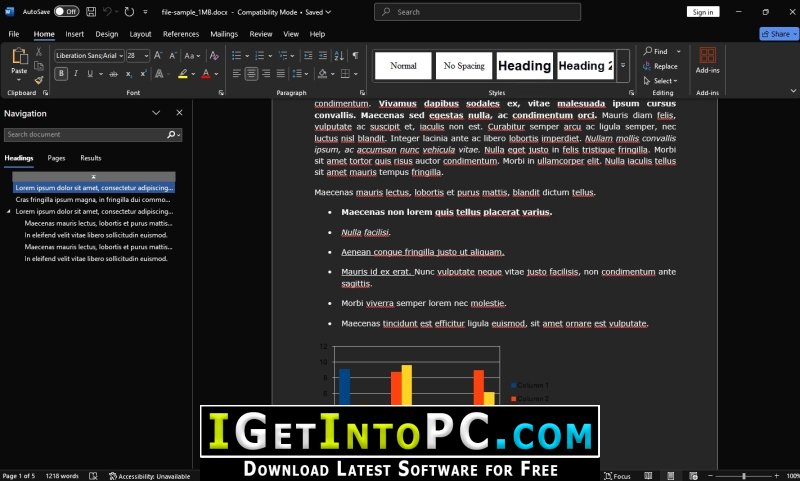Click the Accessibility status indicator

point(149,476)
